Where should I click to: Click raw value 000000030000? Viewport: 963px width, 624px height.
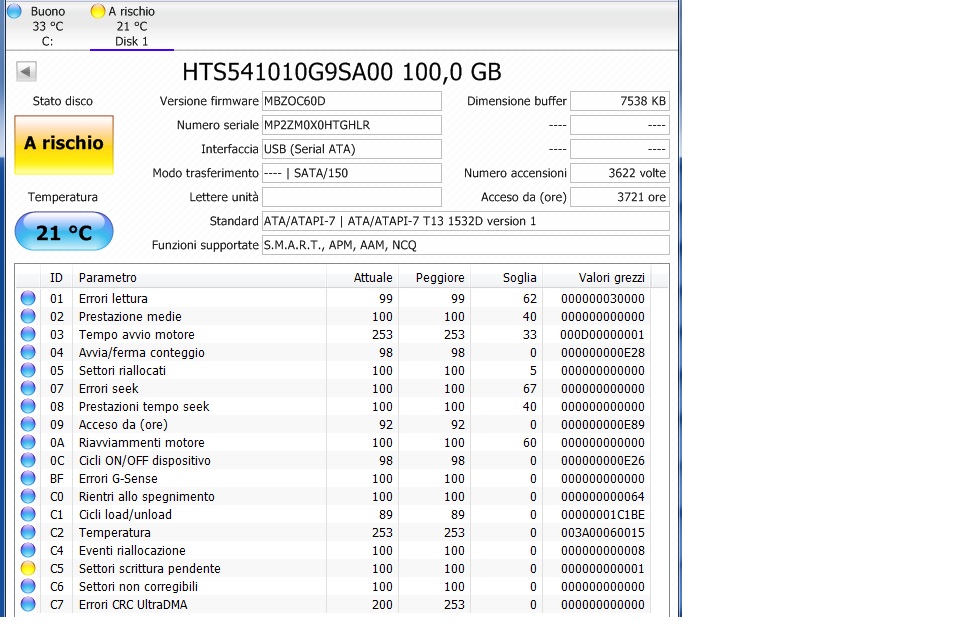[x=602, y=298]
